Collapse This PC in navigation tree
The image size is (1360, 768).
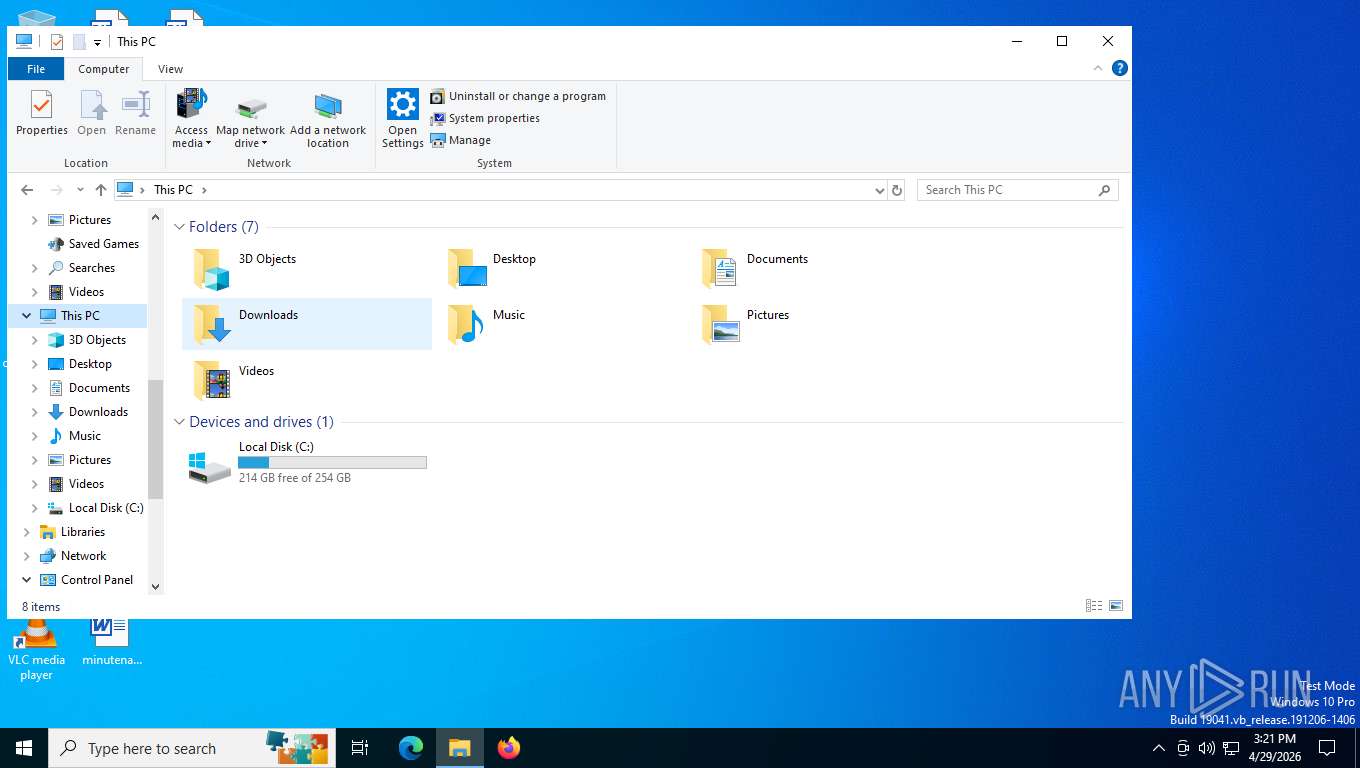pyautogui.click(x=27, y=316)
